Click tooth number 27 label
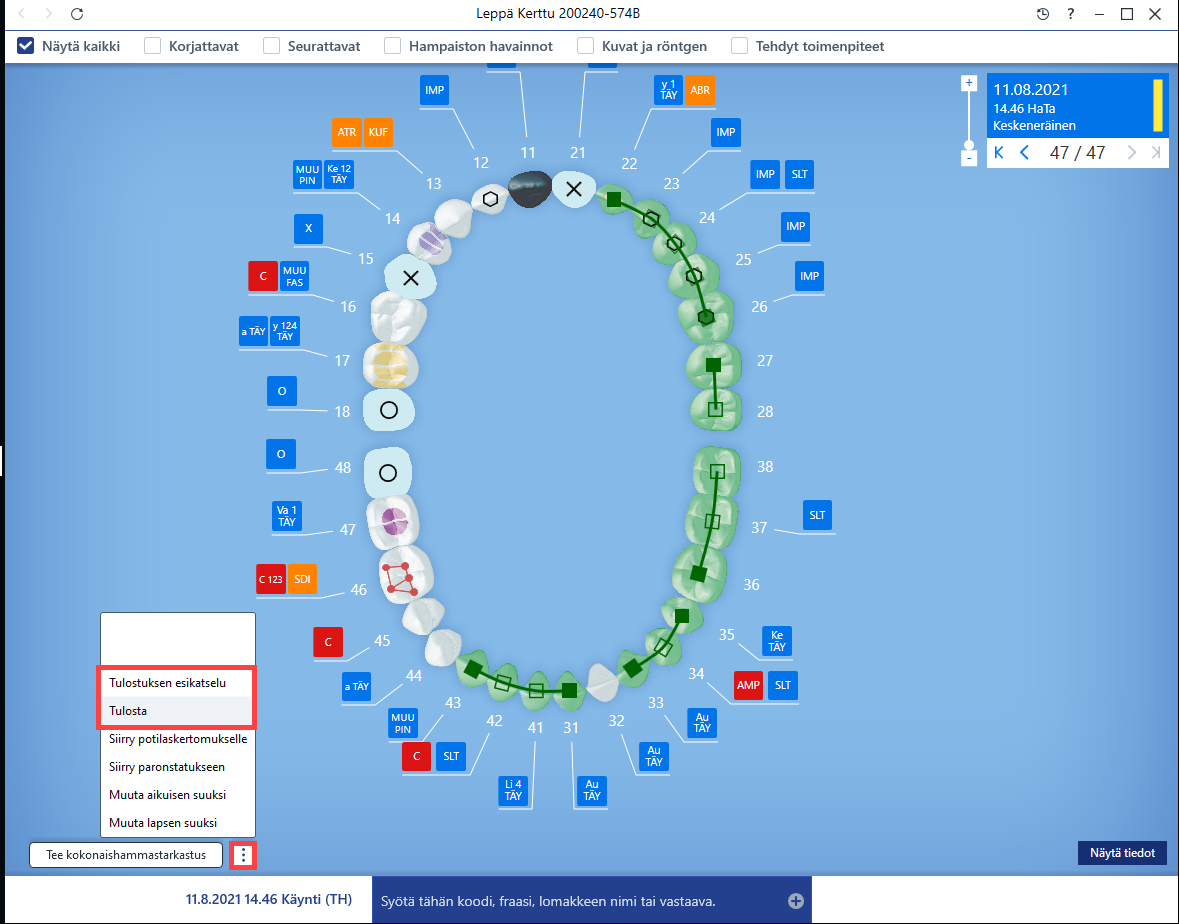 765,361
